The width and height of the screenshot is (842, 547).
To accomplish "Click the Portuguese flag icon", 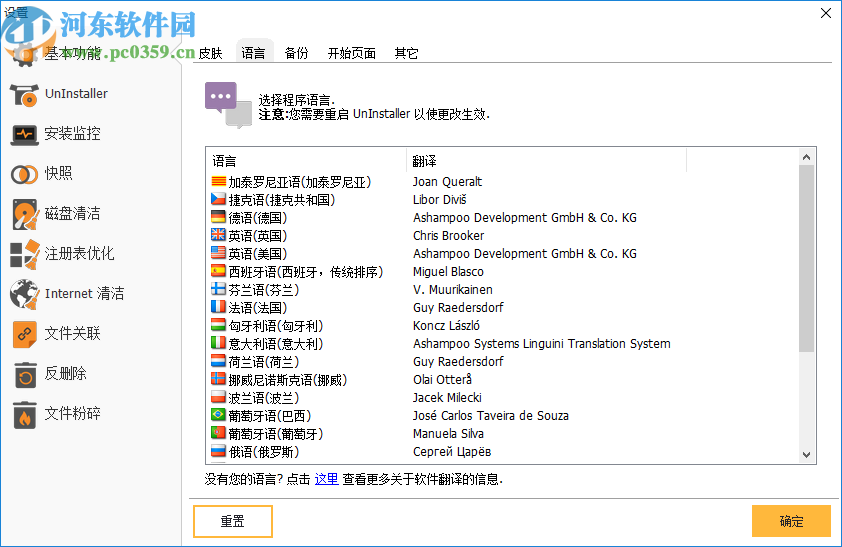I will [218, 433].
